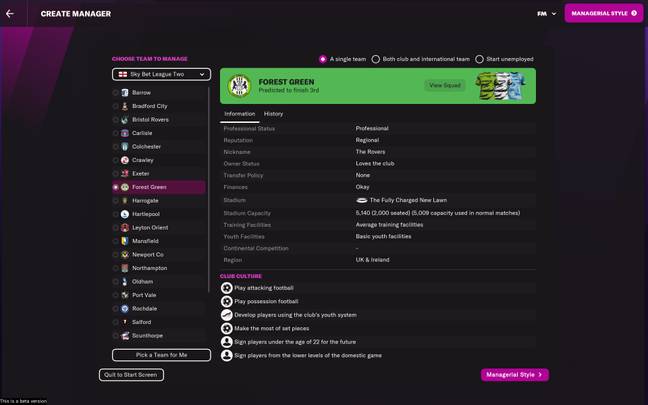The width and height of the screenshot is (648, 405).
Task: Click Pick a Team for Me
Action: 161,355
